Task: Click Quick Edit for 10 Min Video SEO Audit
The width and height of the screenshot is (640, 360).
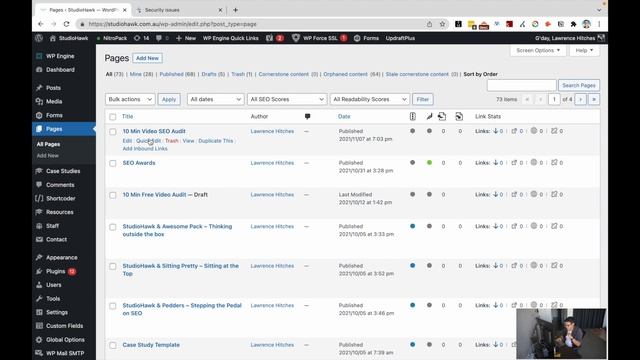Action: pos(149,141)
